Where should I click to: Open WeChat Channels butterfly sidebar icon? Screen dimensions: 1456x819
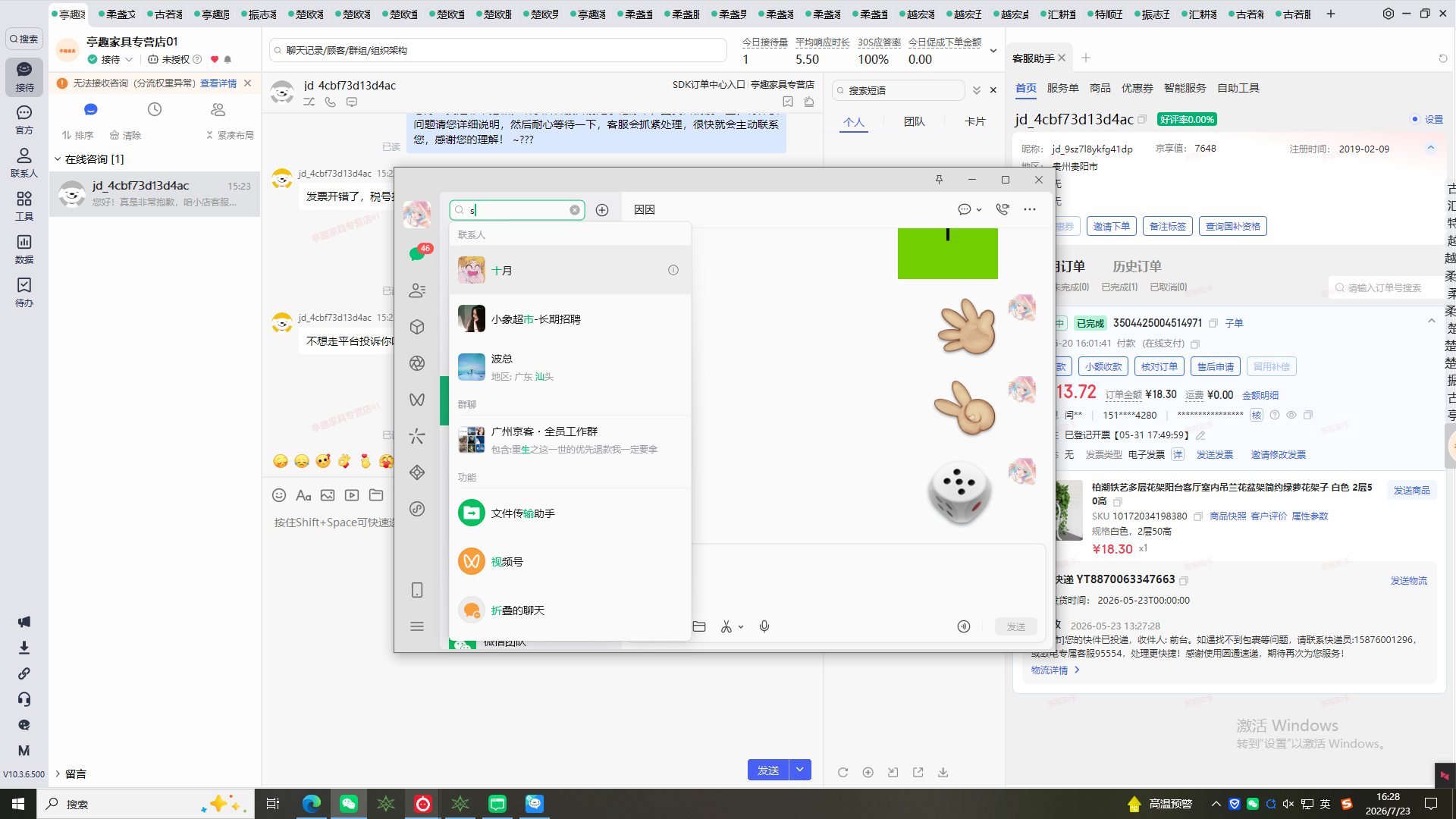pyautogui.click(x=417, y=400)
